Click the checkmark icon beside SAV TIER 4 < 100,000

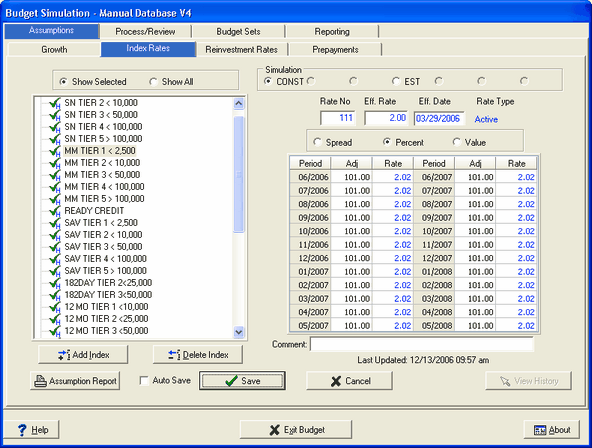pyautogui.click(x=55, y=260)
